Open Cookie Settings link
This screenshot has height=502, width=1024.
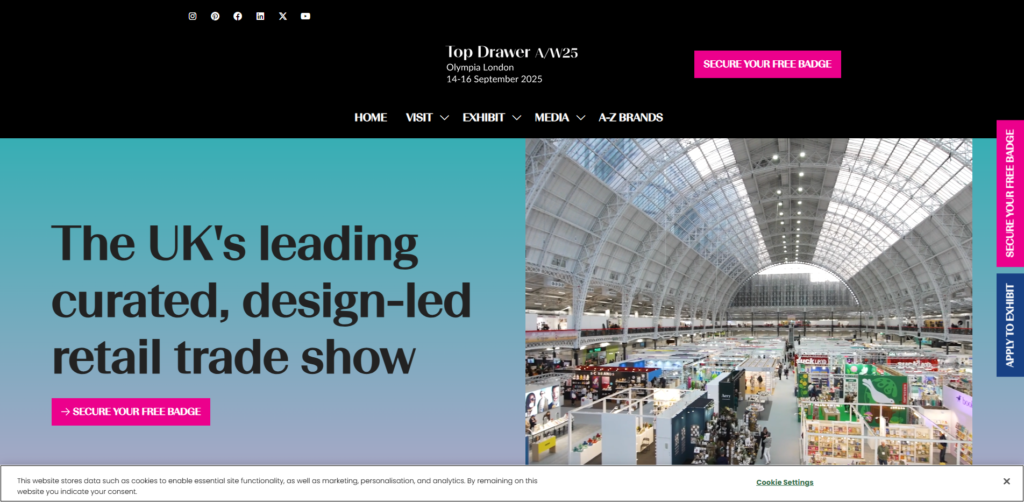click(x=785, y=482)
